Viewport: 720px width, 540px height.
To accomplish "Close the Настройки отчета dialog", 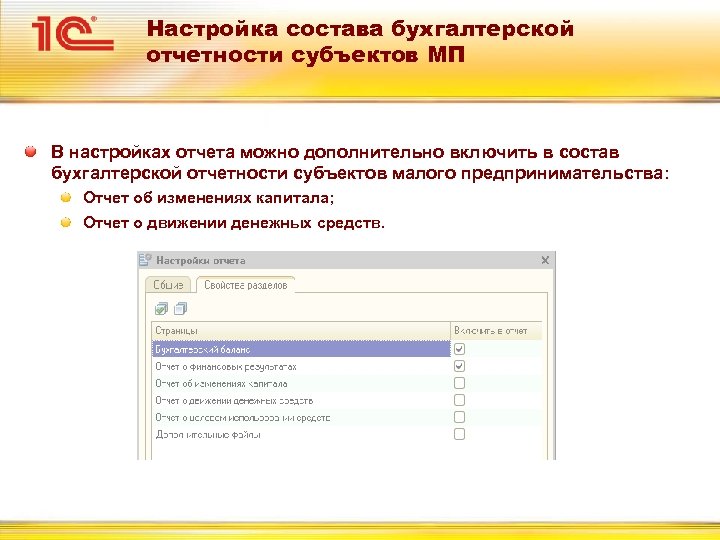I will click(545, 260).
